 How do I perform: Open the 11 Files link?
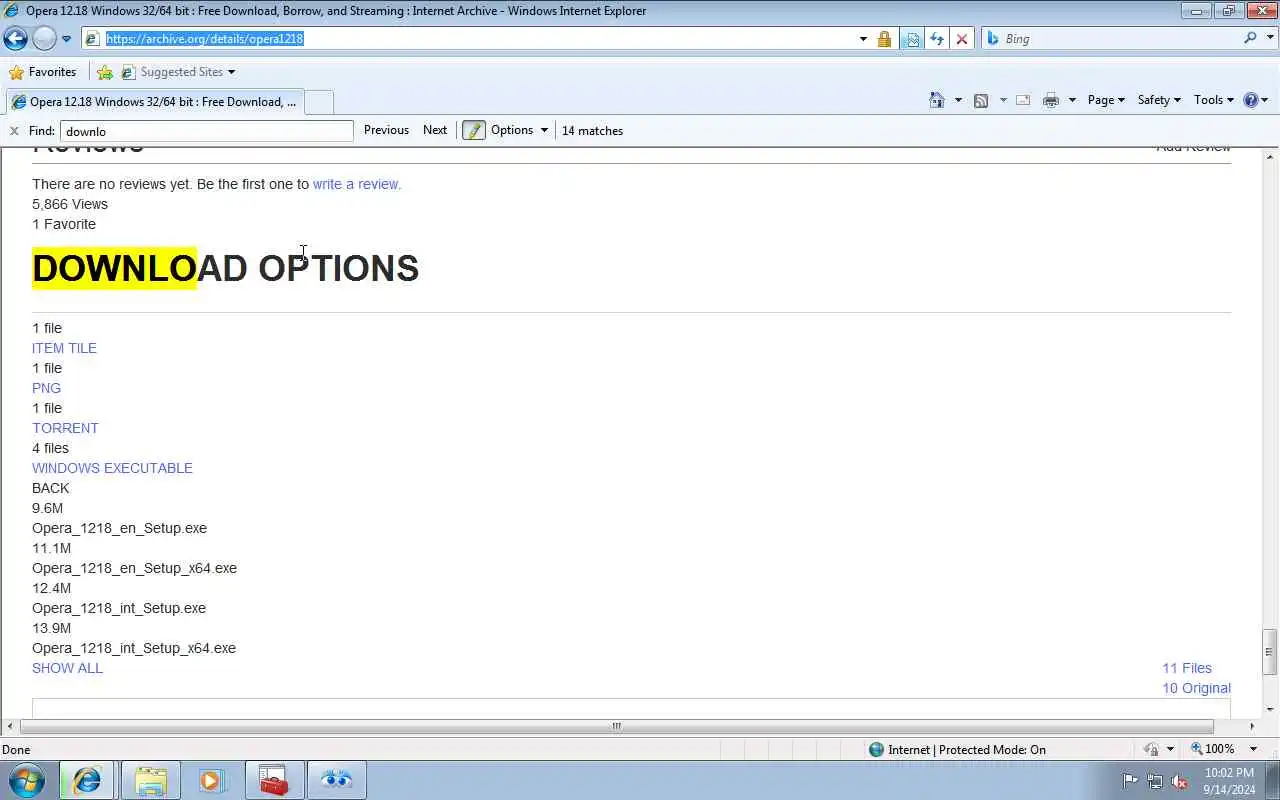[x=1187, y=668]
